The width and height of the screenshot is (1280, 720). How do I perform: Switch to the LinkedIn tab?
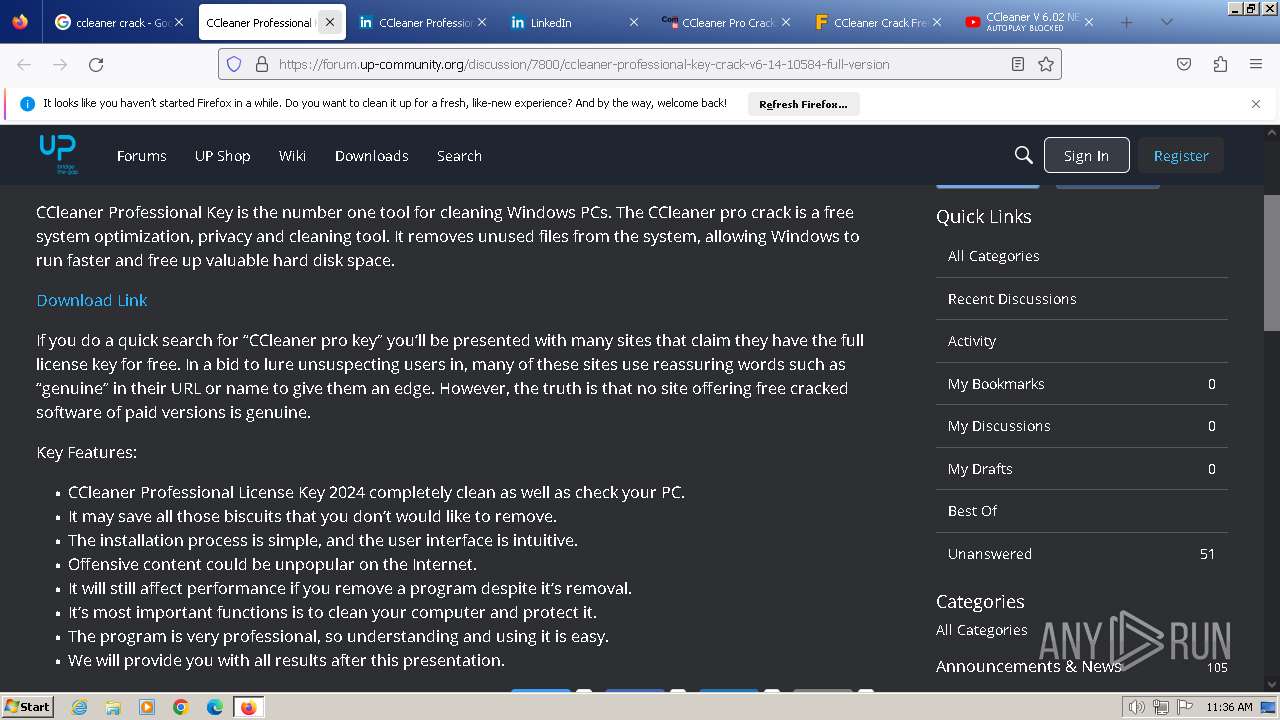pos(575,22)
